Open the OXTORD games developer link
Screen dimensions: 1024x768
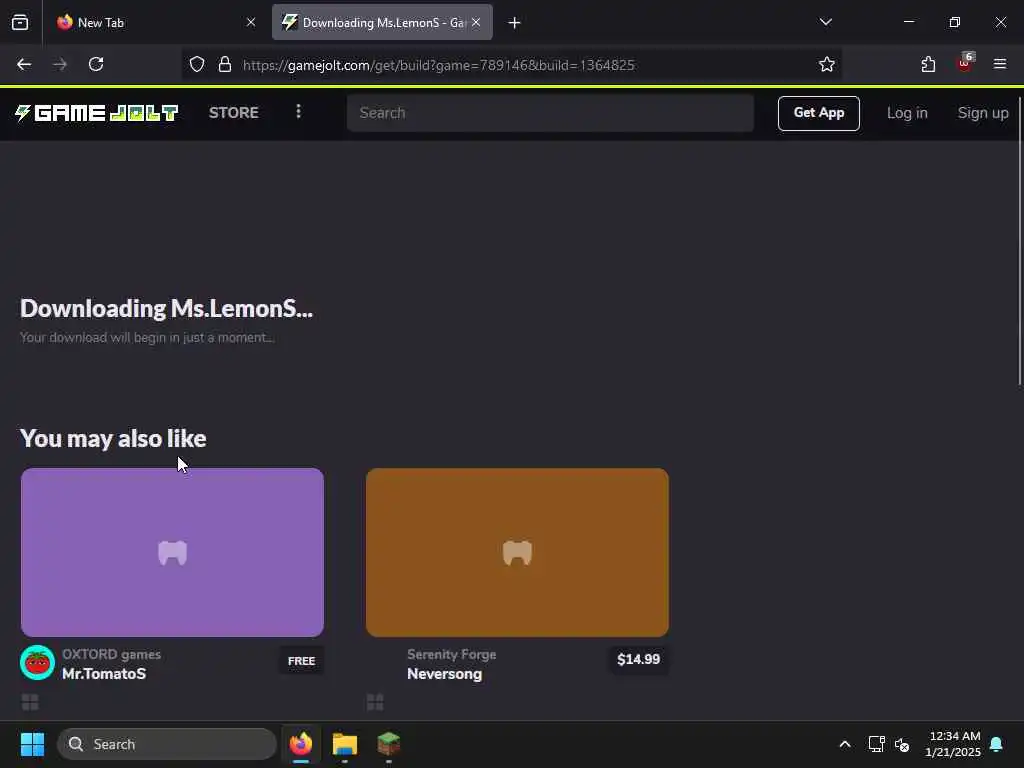pyautogui.click(x=111, y=654)
